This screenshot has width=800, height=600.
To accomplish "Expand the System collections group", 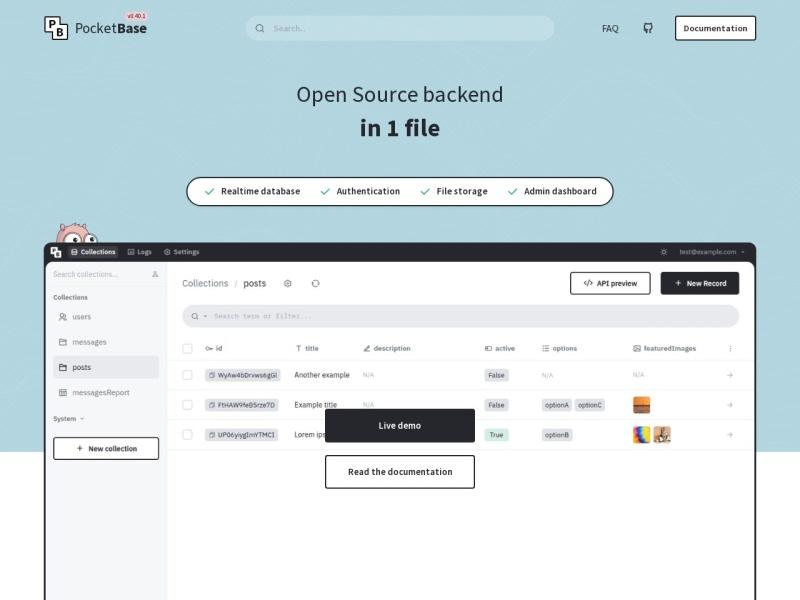I will 68,419.
